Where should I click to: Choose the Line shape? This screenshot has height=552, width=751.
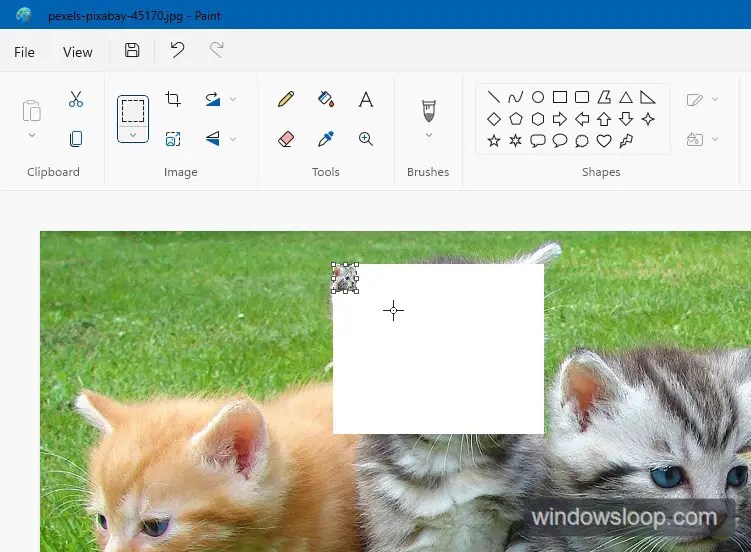tap(493, 97)
